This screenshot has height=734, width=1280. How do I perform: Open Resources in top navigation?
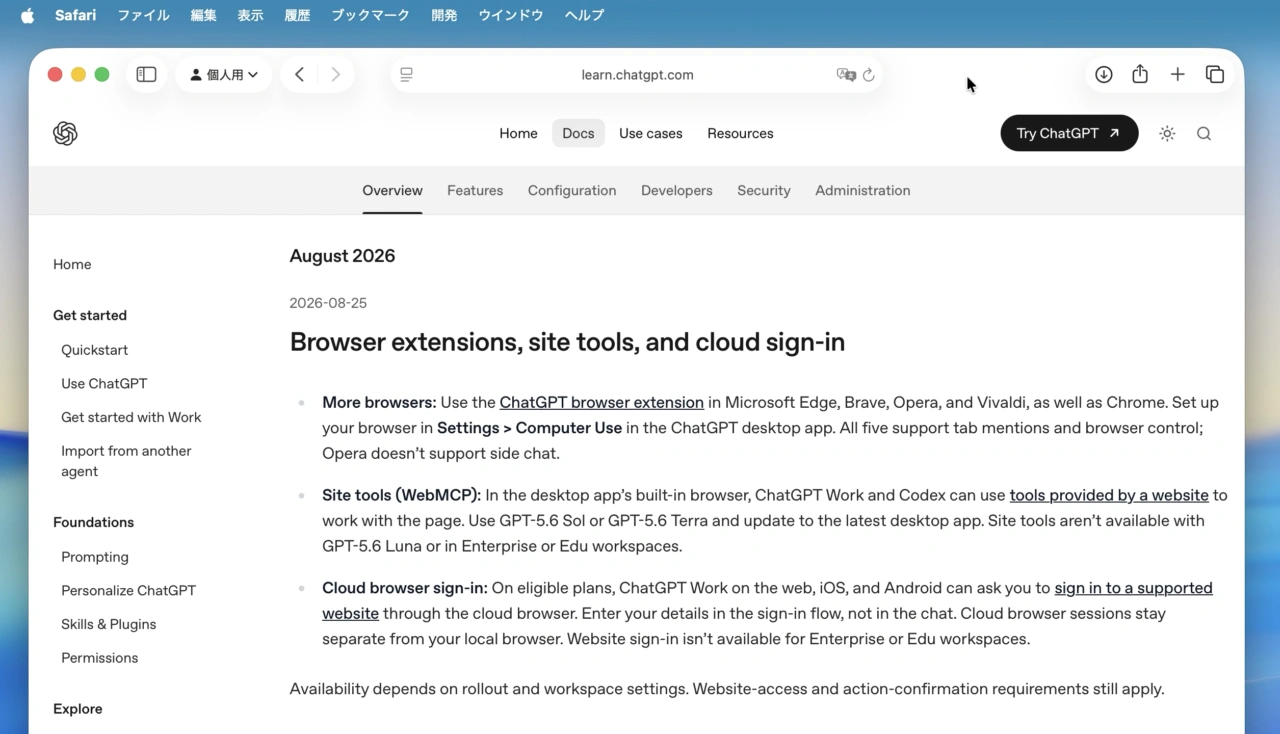[740, 133]
